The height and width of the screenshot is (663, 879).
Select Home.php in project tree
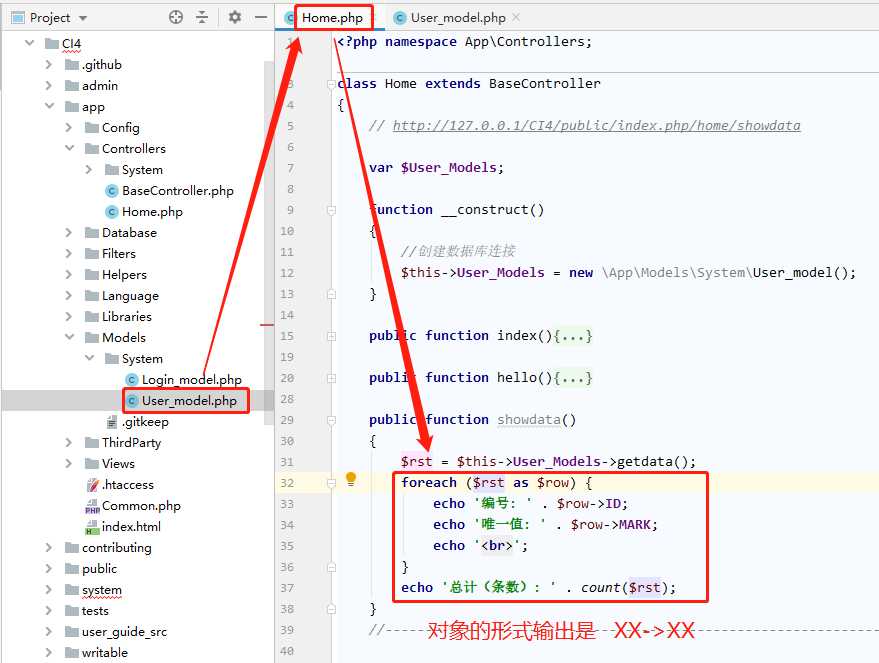(x=152, y=211)
